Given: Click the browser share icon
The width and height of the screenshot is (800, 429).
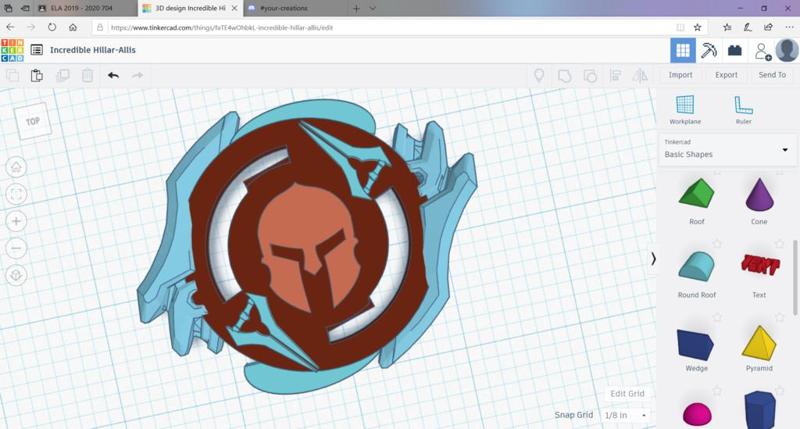Looking at the screenshot, I should 768,28.
